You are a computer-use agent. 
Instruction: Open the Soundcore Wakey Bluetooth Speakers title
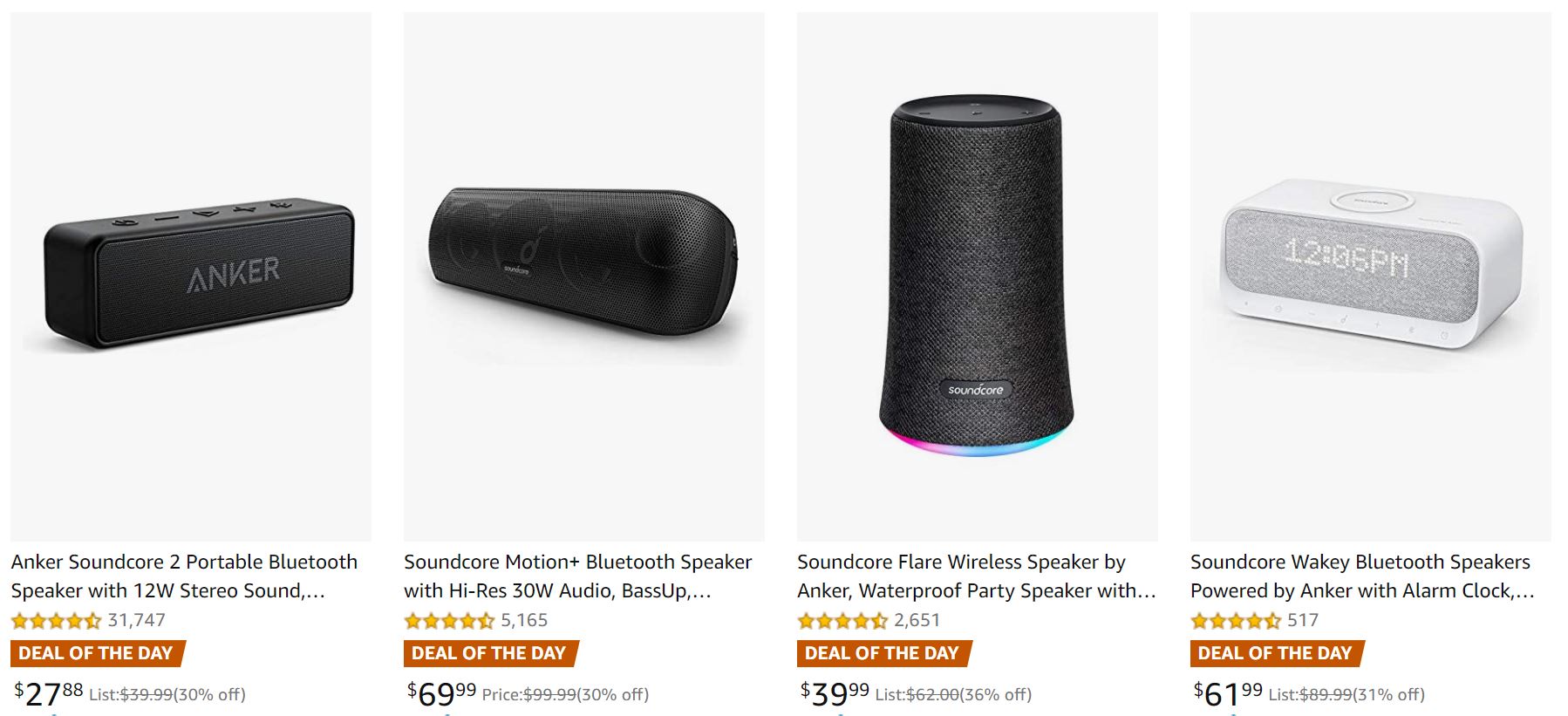click(x=1361, y=576)
